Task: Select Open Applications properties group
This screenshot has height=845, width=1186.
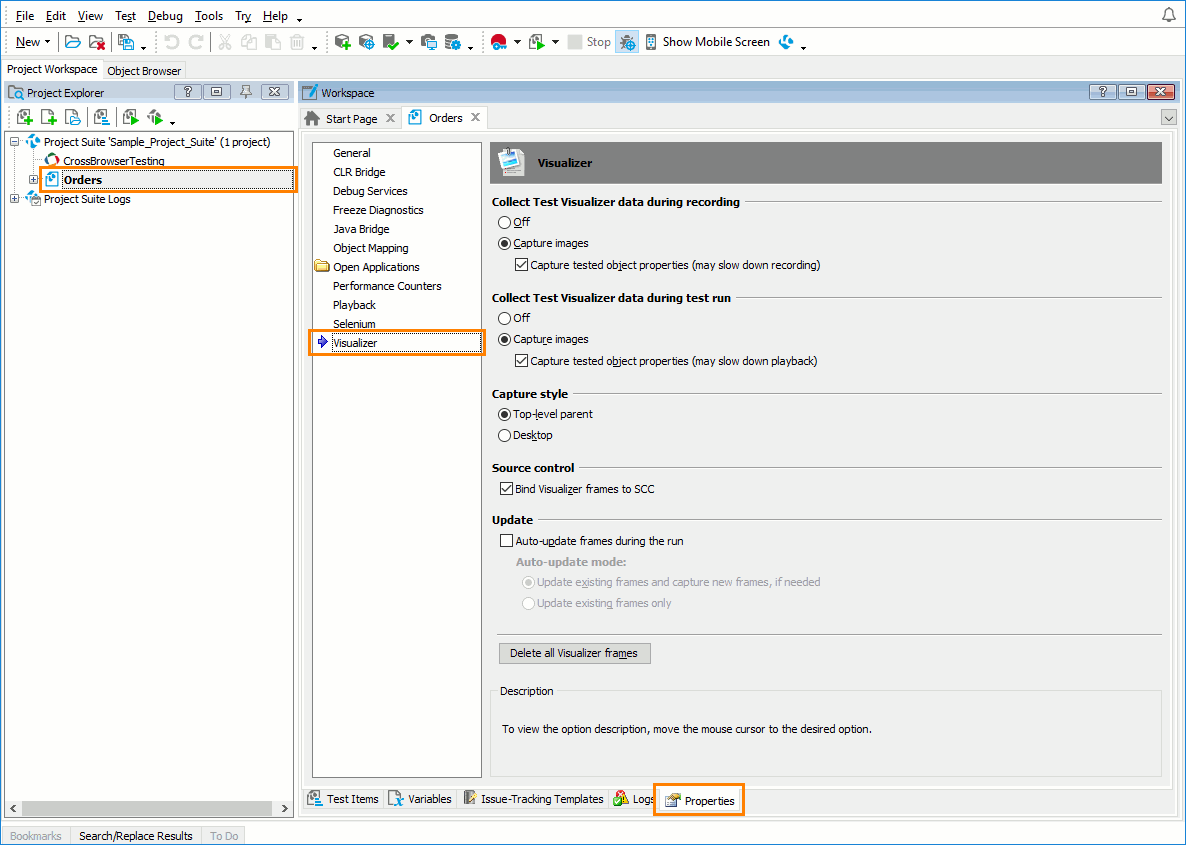Action: pyautogui.click(x=376, y=267)
